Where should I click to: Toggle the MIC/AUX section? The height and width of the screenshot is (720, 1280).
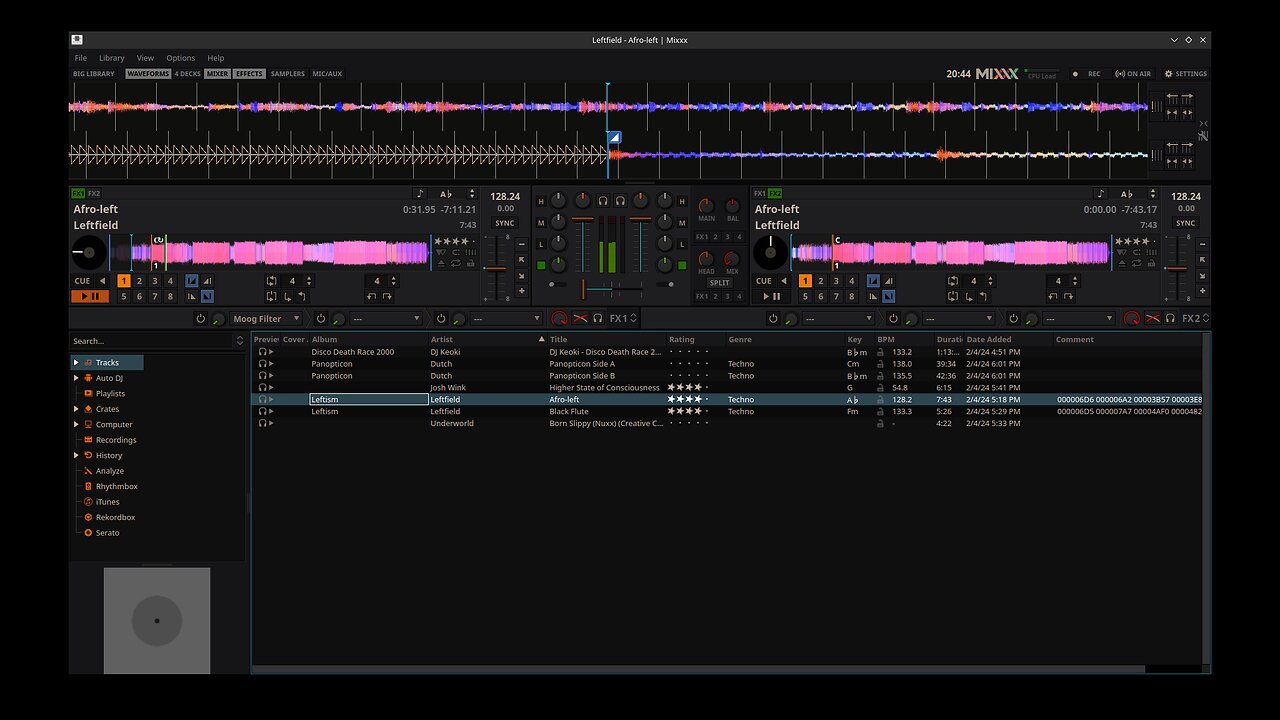coord(327,74)
